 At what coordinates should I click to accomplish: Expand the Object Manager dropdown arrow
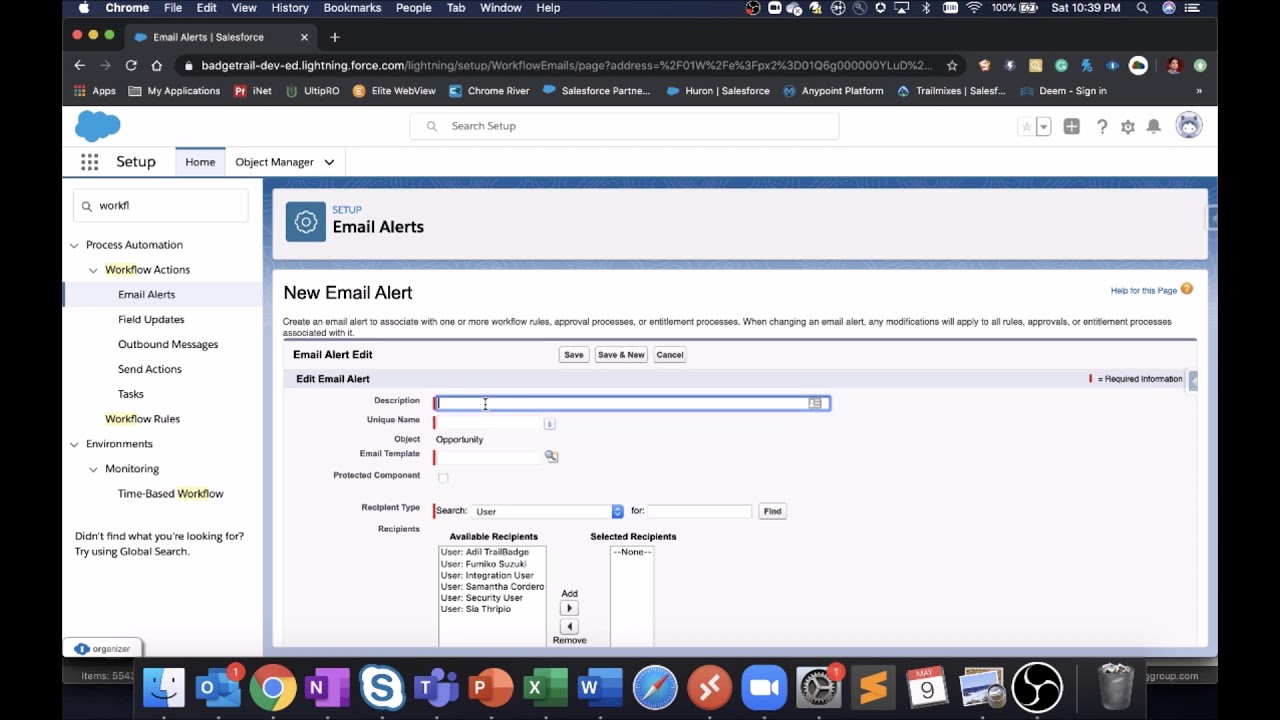point(329,162)
